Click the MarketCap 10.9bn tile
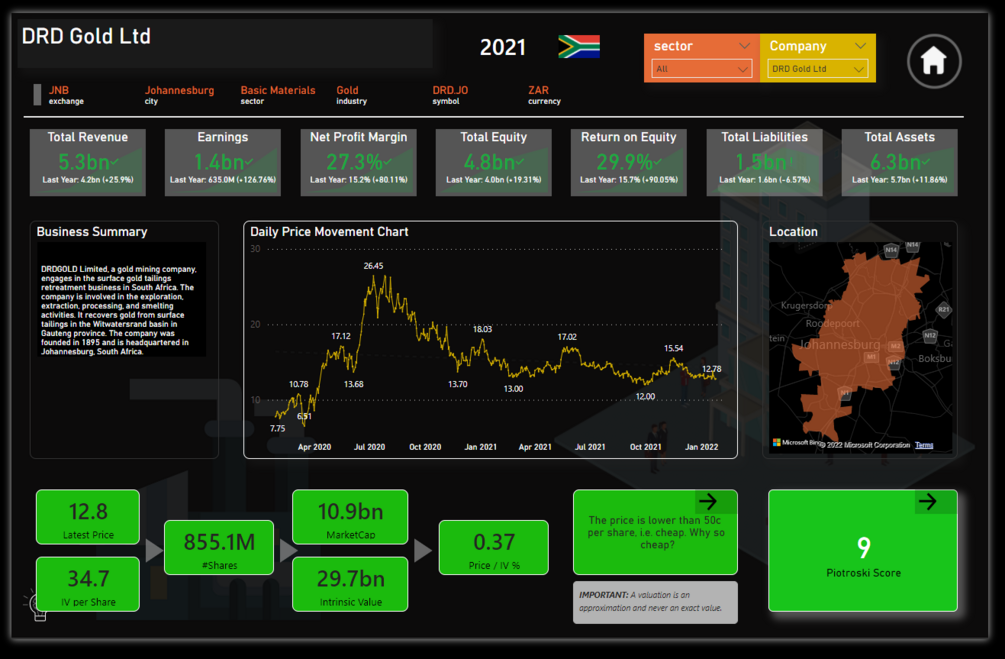Screen dimensions: 1005x659 [350, 517]
